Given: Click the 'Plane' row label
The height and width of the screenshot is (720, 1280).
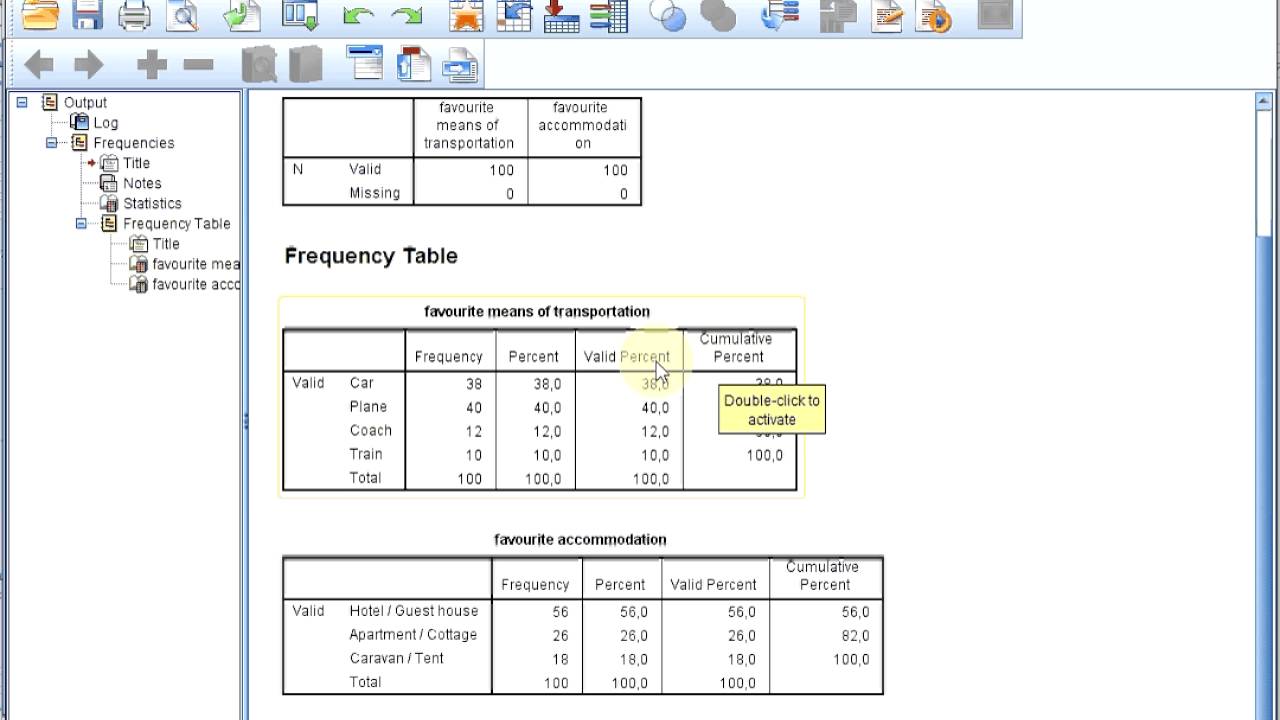Looking at the screenshot, I should 368,407.
